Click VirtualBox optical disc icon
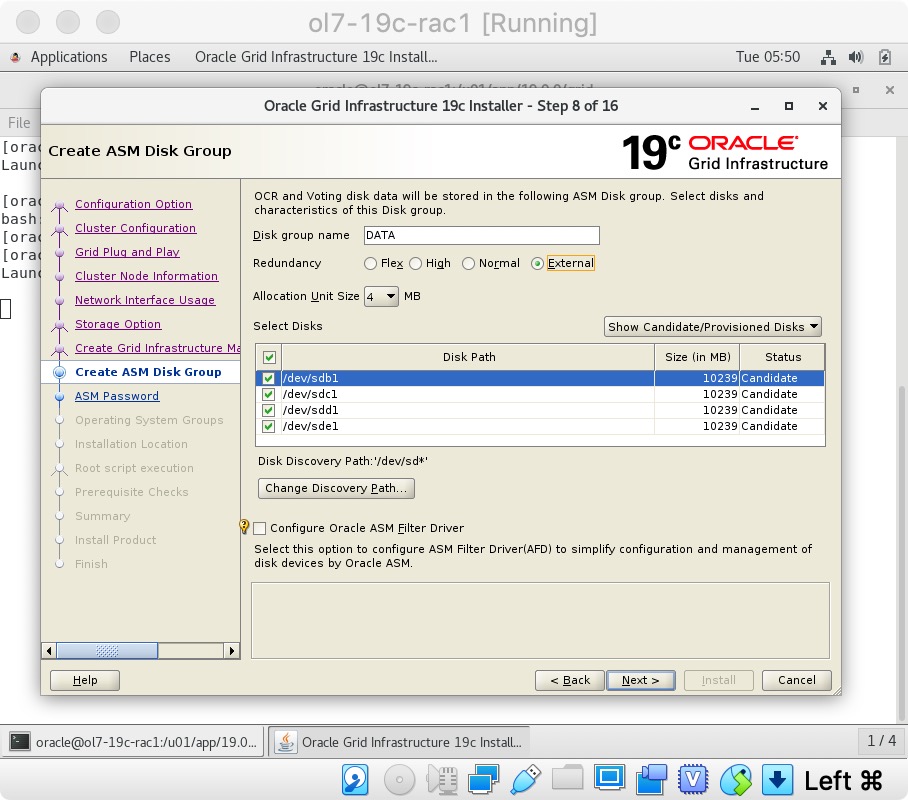 pyautogui.click(x=399, y=780)
